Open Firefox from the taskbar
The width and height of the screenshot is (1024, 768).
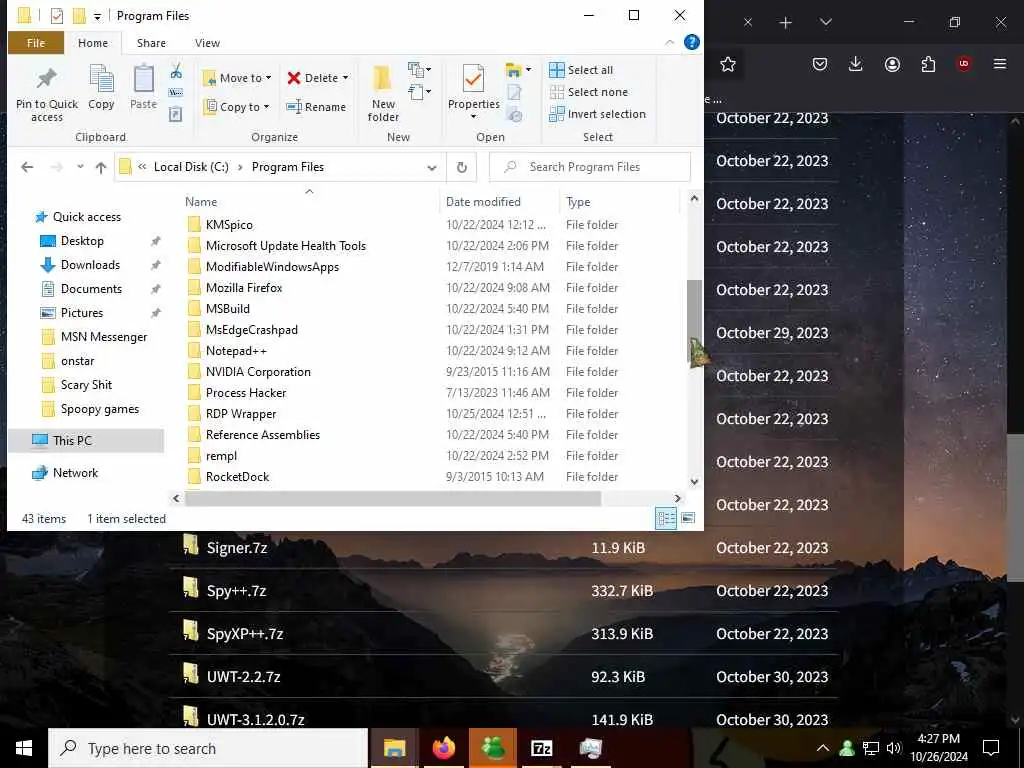[x=444, y=748]
